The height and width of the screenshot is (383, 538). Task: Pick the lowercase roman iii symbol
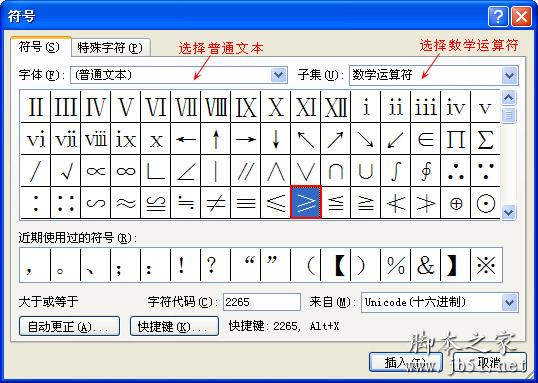coord(426,107)
